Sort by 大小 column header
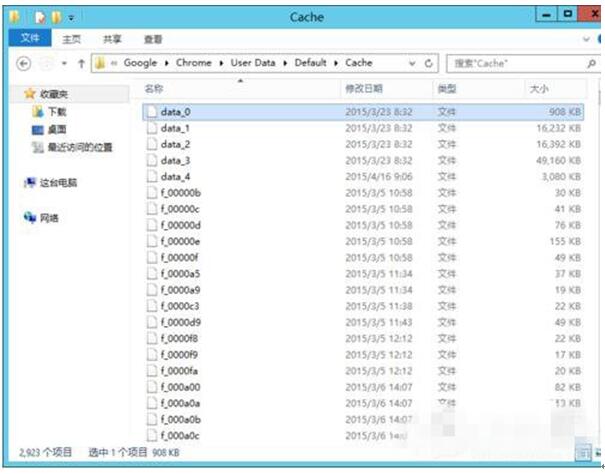Screen dimensions: 605x474 click(539, 89)
